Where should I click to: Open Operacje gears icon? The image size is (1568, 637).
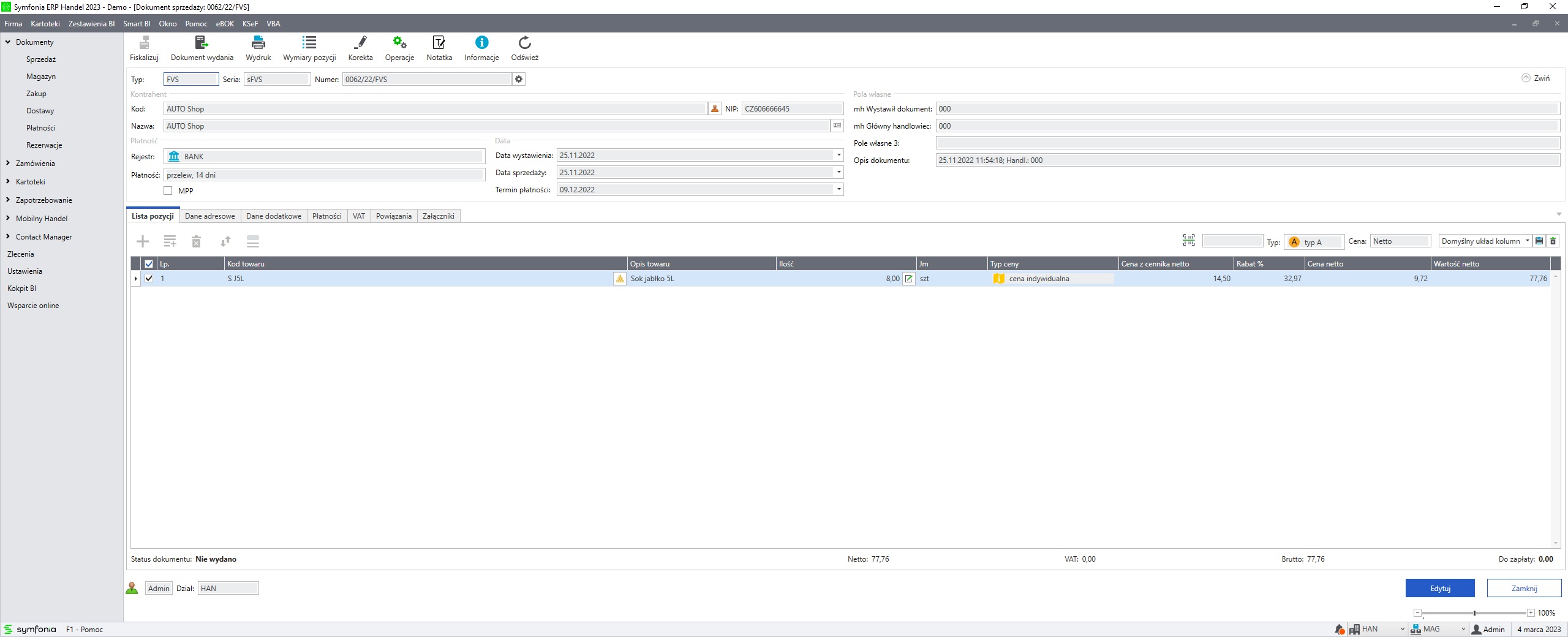[x=399, y=43]
